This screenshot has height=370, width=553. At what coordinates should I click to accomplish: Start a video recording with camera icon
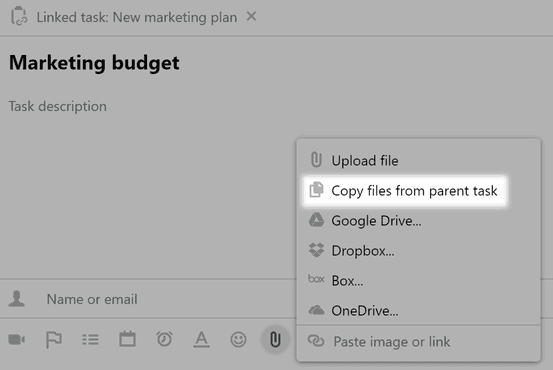coord(17,339)
